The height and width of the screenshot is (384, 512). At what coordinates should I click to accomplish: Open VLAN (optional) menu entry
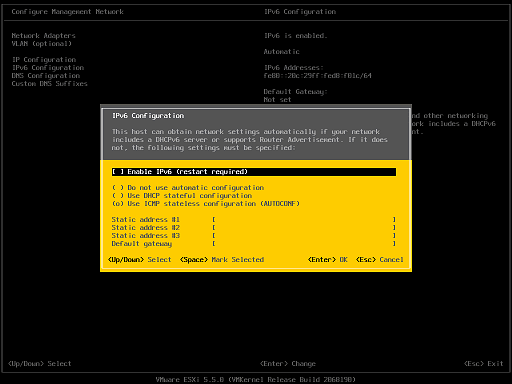[42, 44]
